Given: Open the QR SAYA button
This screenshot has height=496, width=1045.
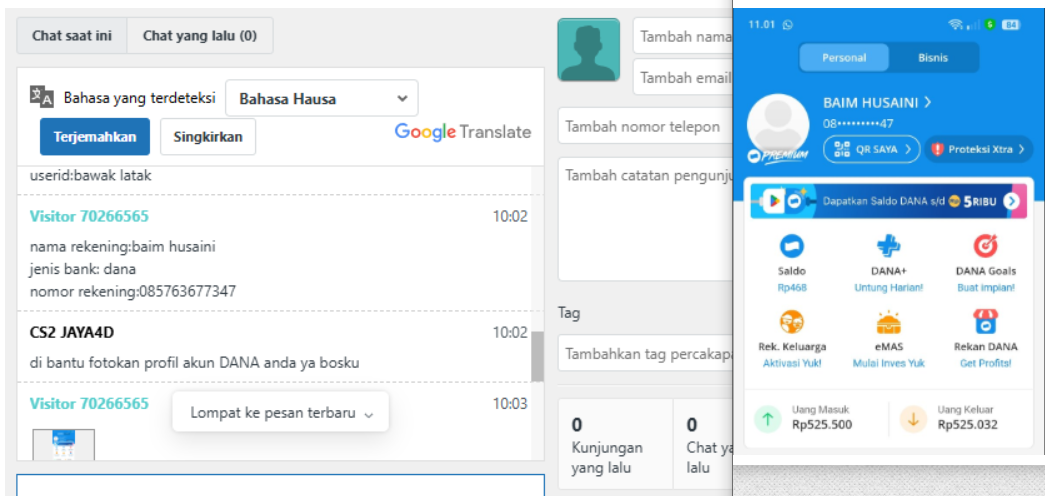Looking at the screenshot, I should point(872,149).
